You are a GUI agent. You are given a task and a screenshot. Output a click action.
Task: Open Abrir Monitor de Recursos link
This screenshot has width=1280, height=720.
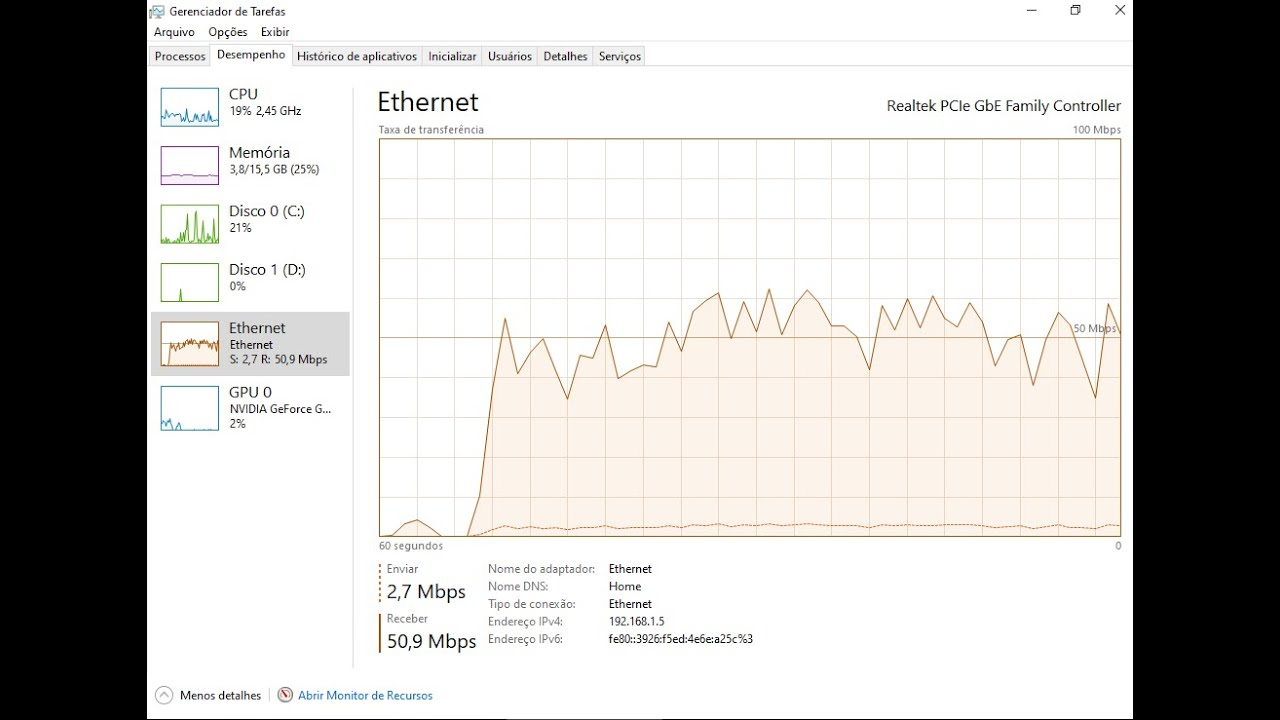(x=365, y=695)
